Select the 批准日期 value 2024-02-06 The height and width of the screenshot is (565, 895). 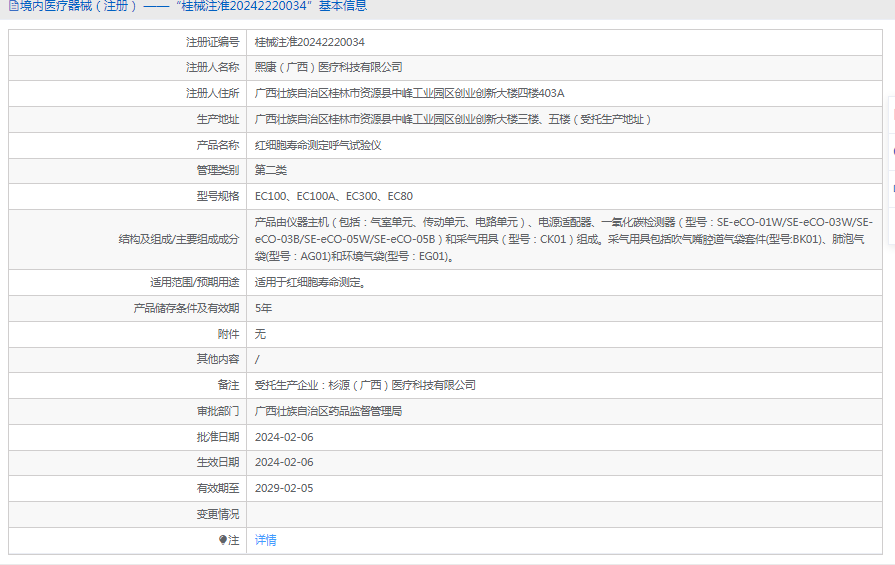(x=284, y=437)
